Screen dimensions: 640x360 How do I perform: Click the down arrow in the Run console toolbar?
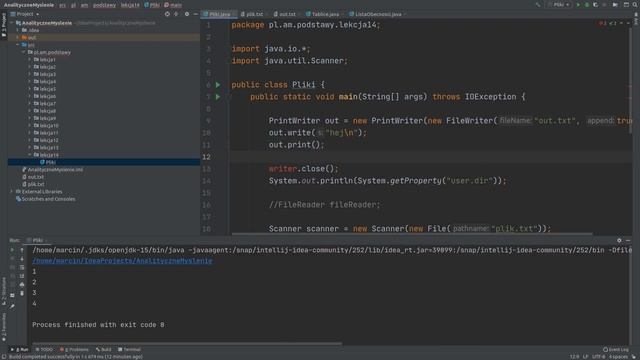[x=22, y=258]
